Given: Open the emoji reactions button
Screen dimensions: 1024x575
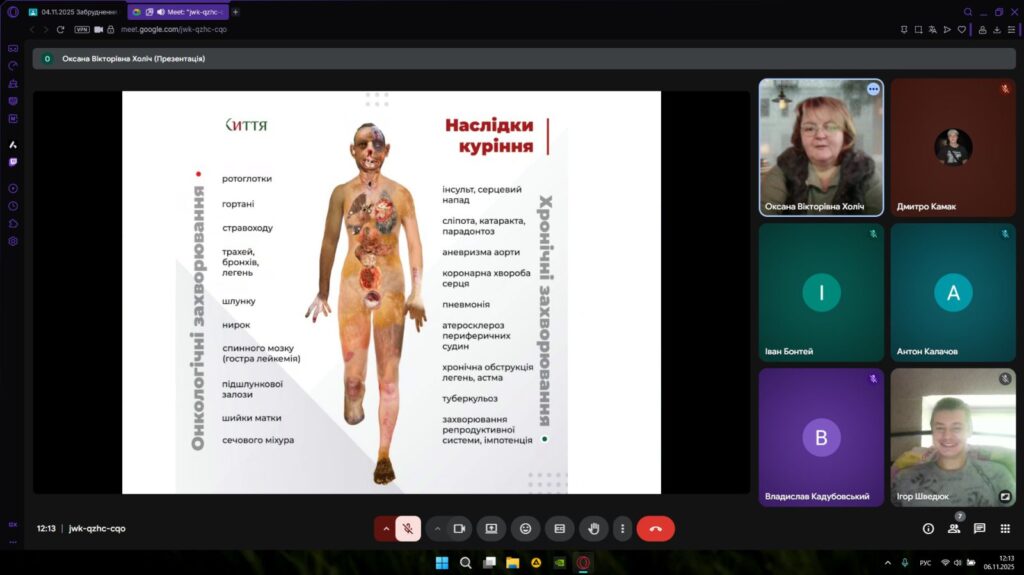Looking at the screenshot, I should point(525,528).
